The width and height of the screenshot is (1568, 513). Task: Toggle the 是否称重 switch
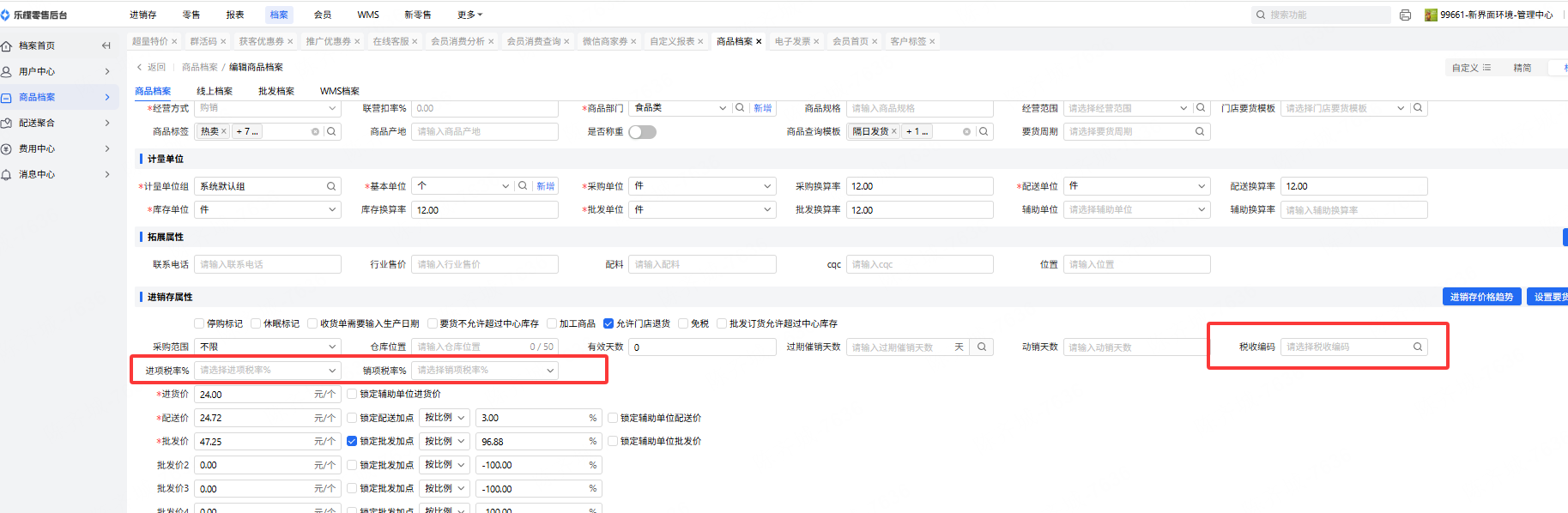point(642,132)
